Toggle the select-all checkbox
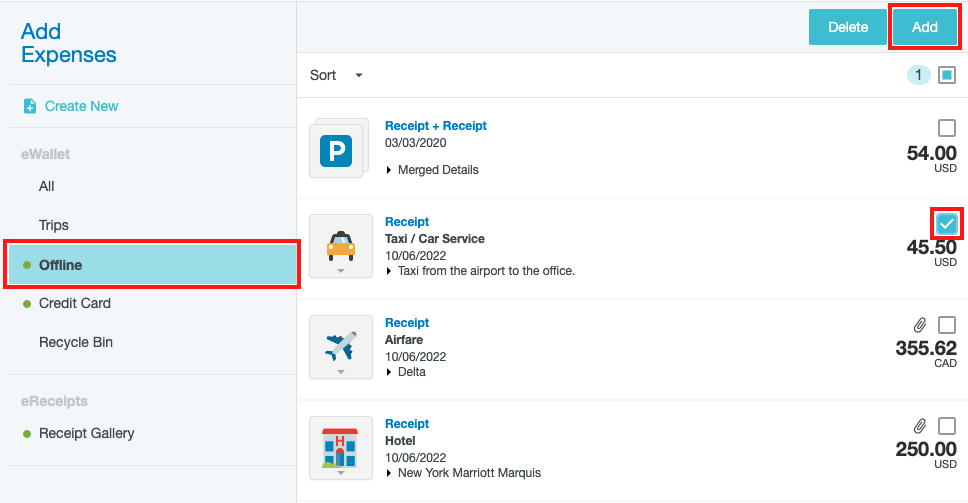The width and height of the screenshot is (968, 503). (x=947, y=75)
